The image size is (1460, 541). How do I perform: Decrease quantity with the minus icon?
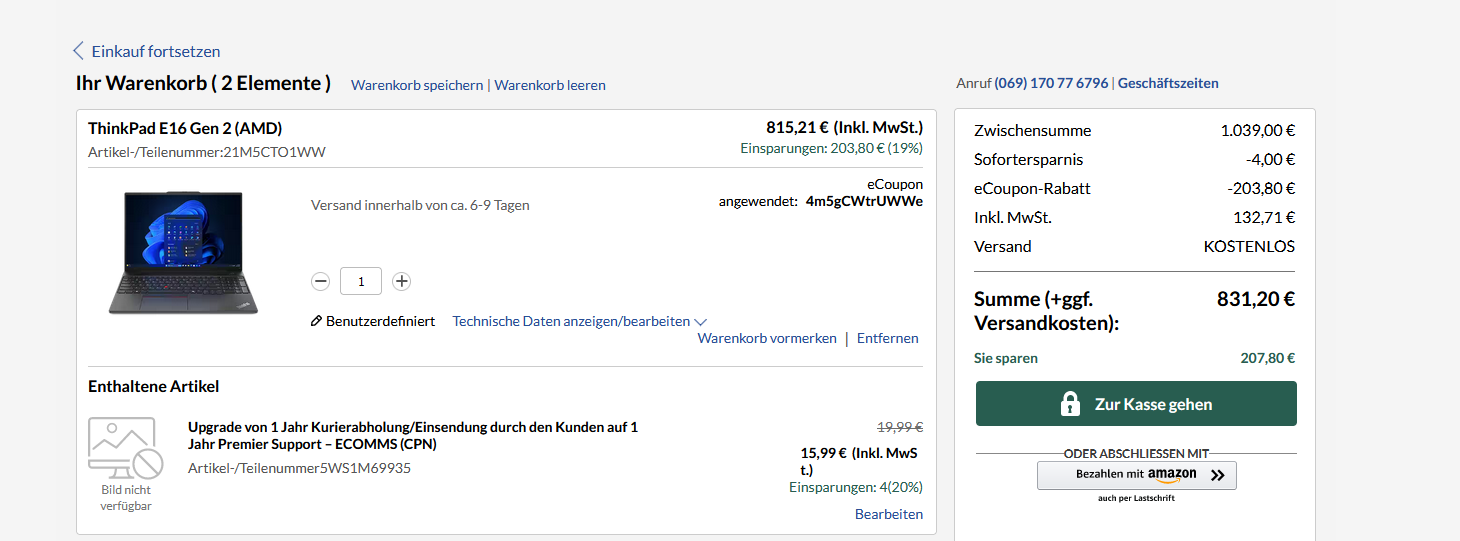(321, 282)
